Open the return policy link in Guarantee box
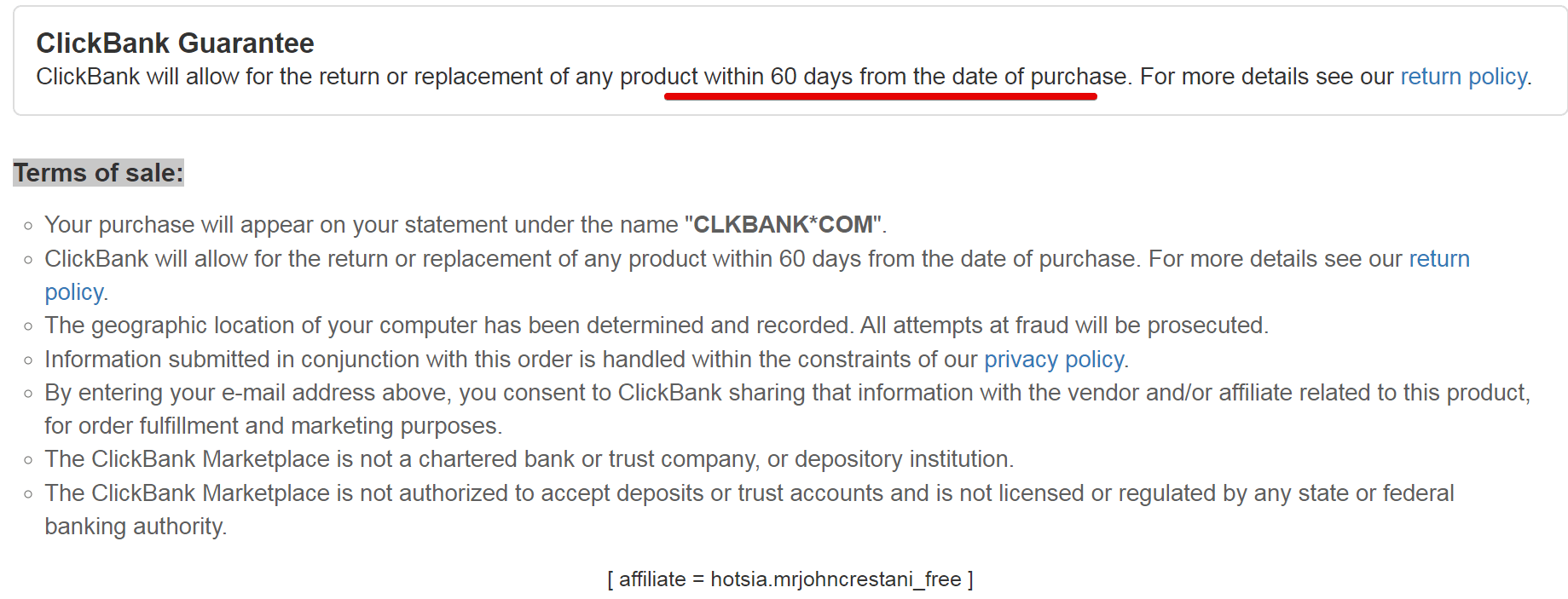Screen dimensions: 1568x599 [x=1463, y=77]
